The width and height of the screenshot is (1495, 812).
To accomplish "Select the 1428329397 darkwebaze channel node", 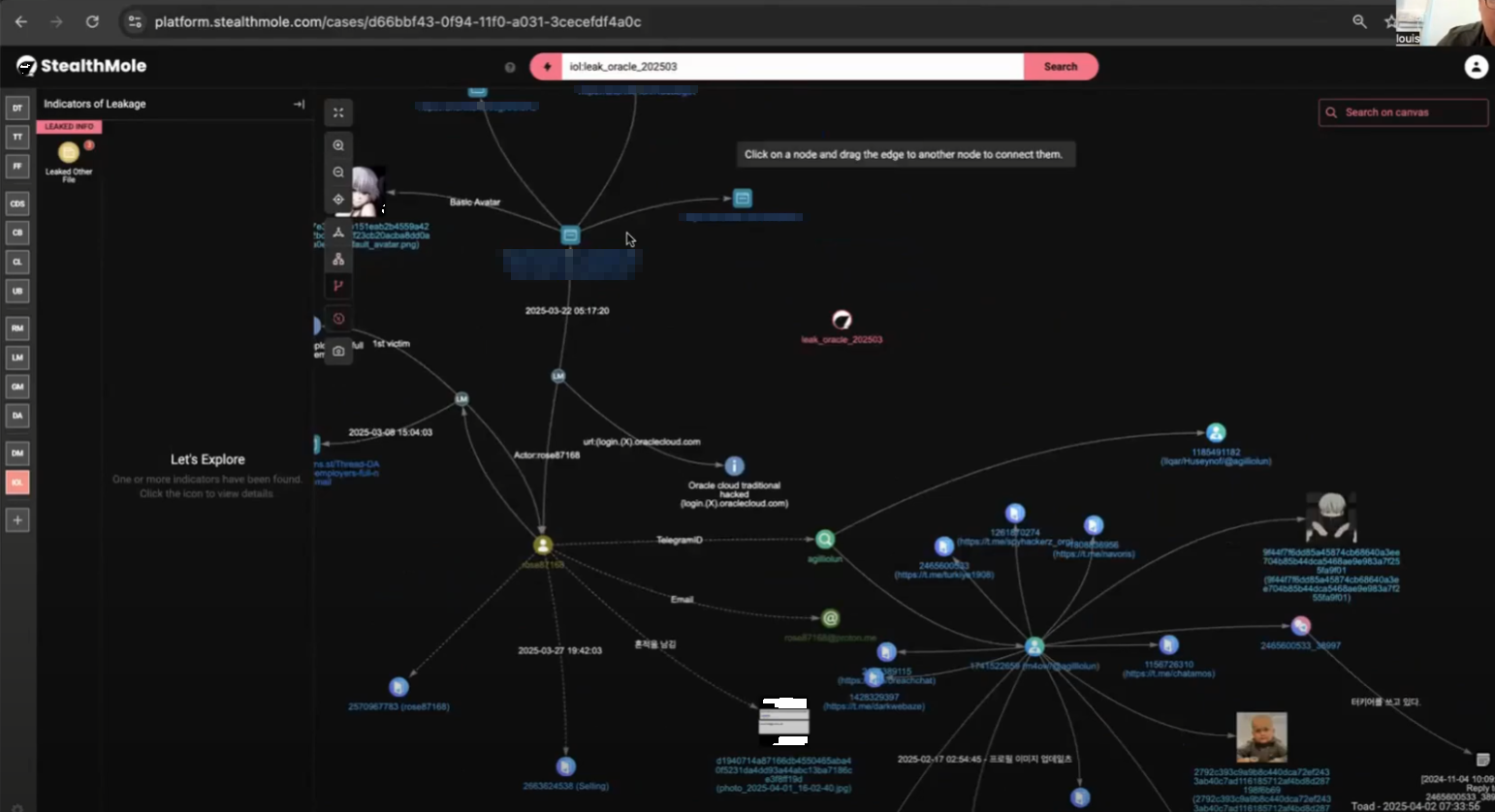I will [x=874, y=677].
